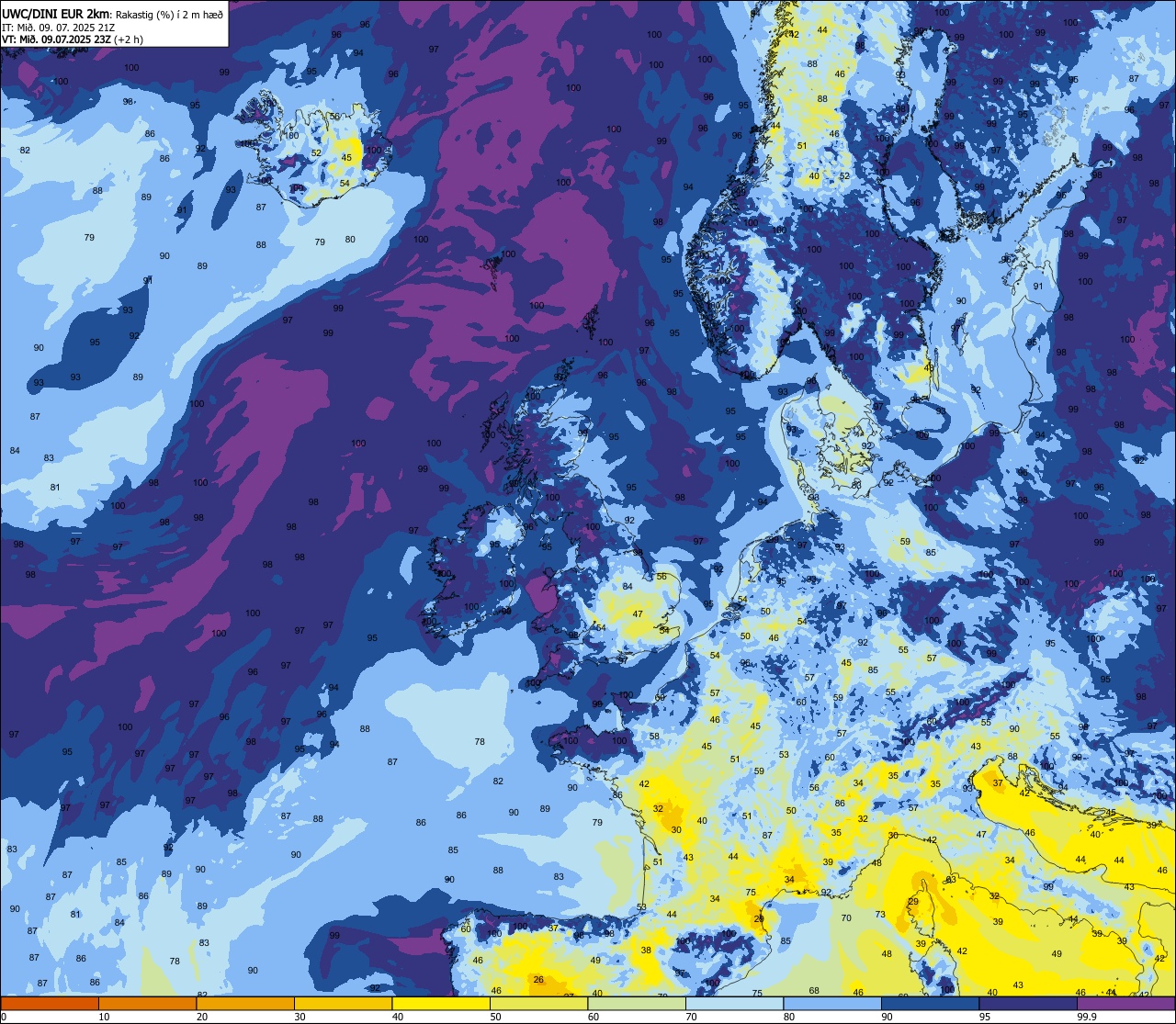Select the 60–70 % legend color segment
The width and height of the screenshot is (1176, 1024).
coord(637,1004)
